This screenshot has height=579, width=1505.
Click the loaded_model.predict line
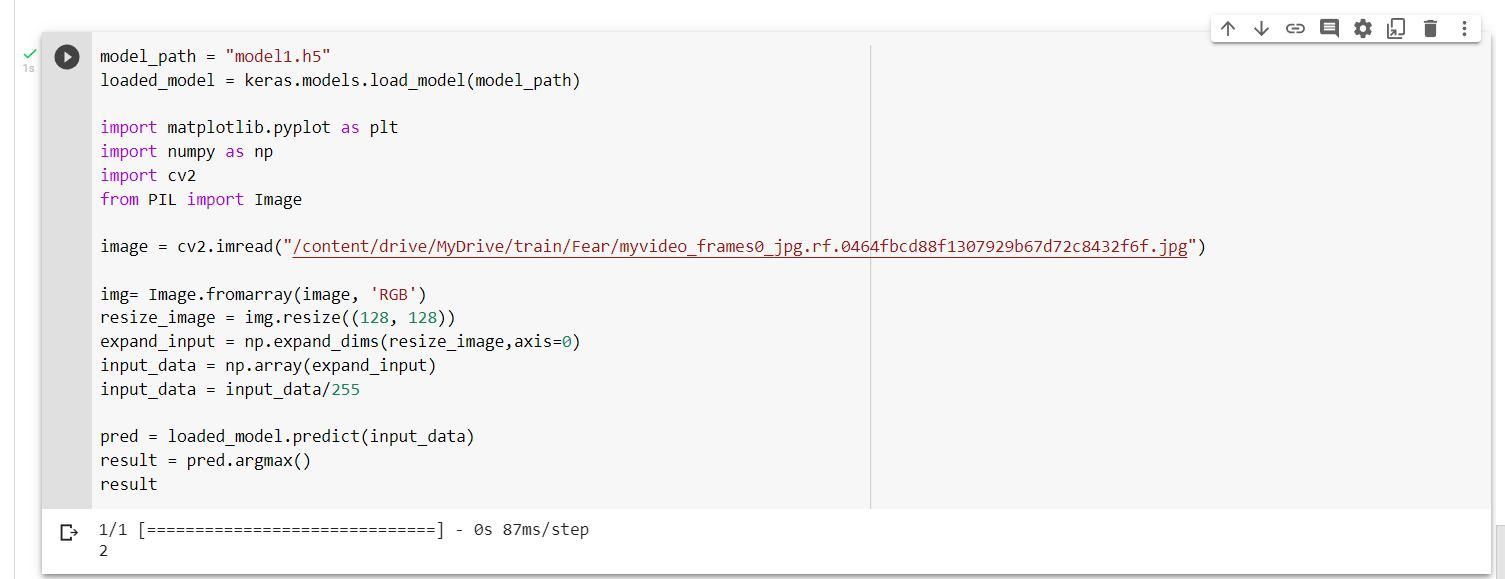click(287, 437)
